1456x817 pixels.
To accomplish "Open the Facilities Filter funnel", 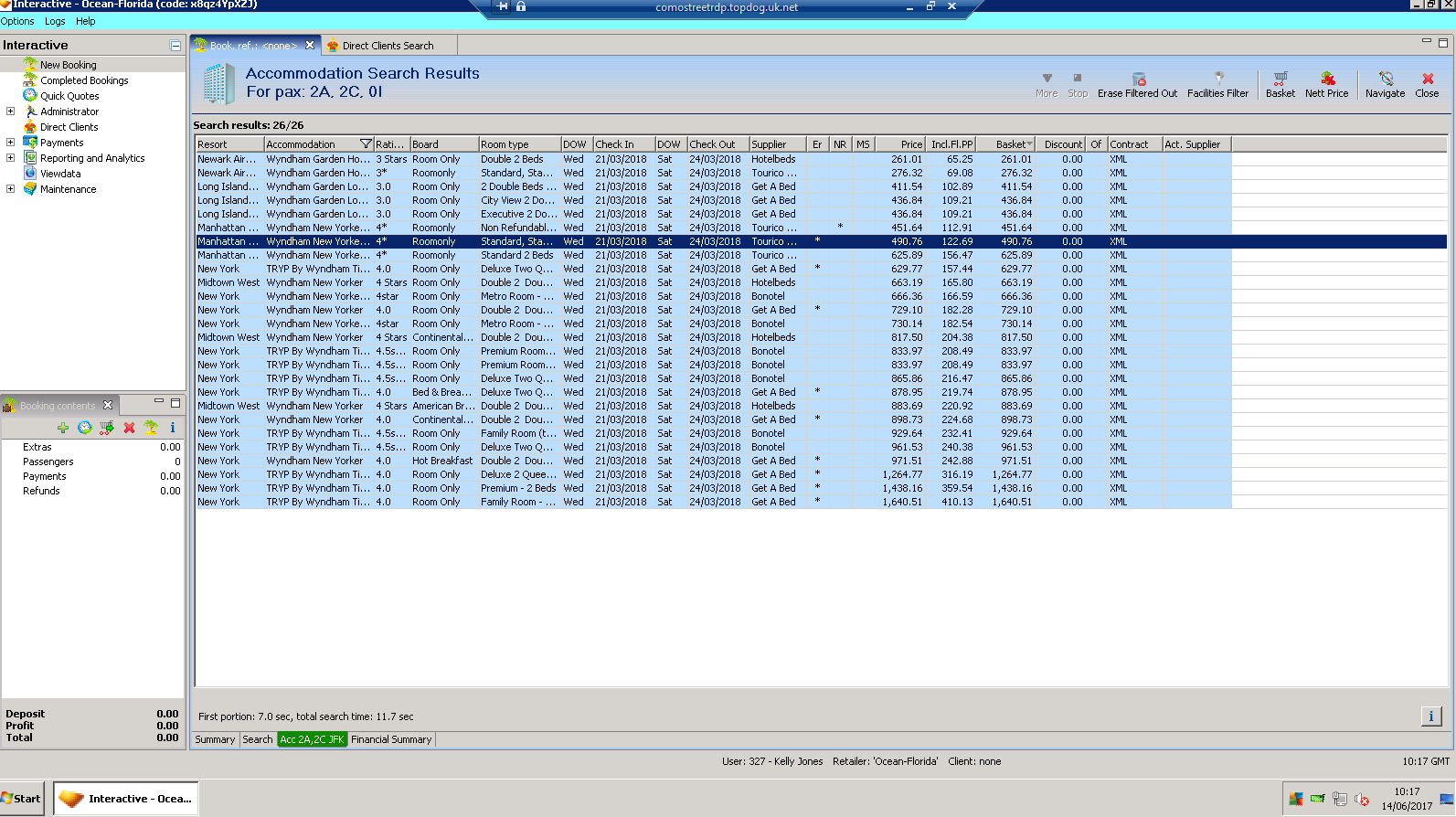I will pyautogui.click(x=1217, y=85).
